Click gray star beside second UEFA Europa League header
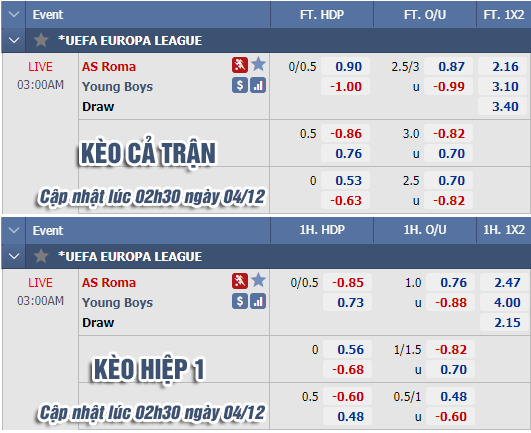 pos(41,256)
